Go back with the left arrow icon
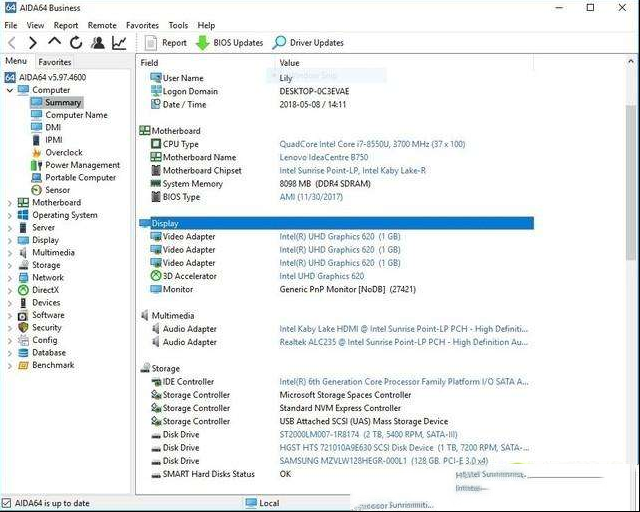 pos(12,42)
